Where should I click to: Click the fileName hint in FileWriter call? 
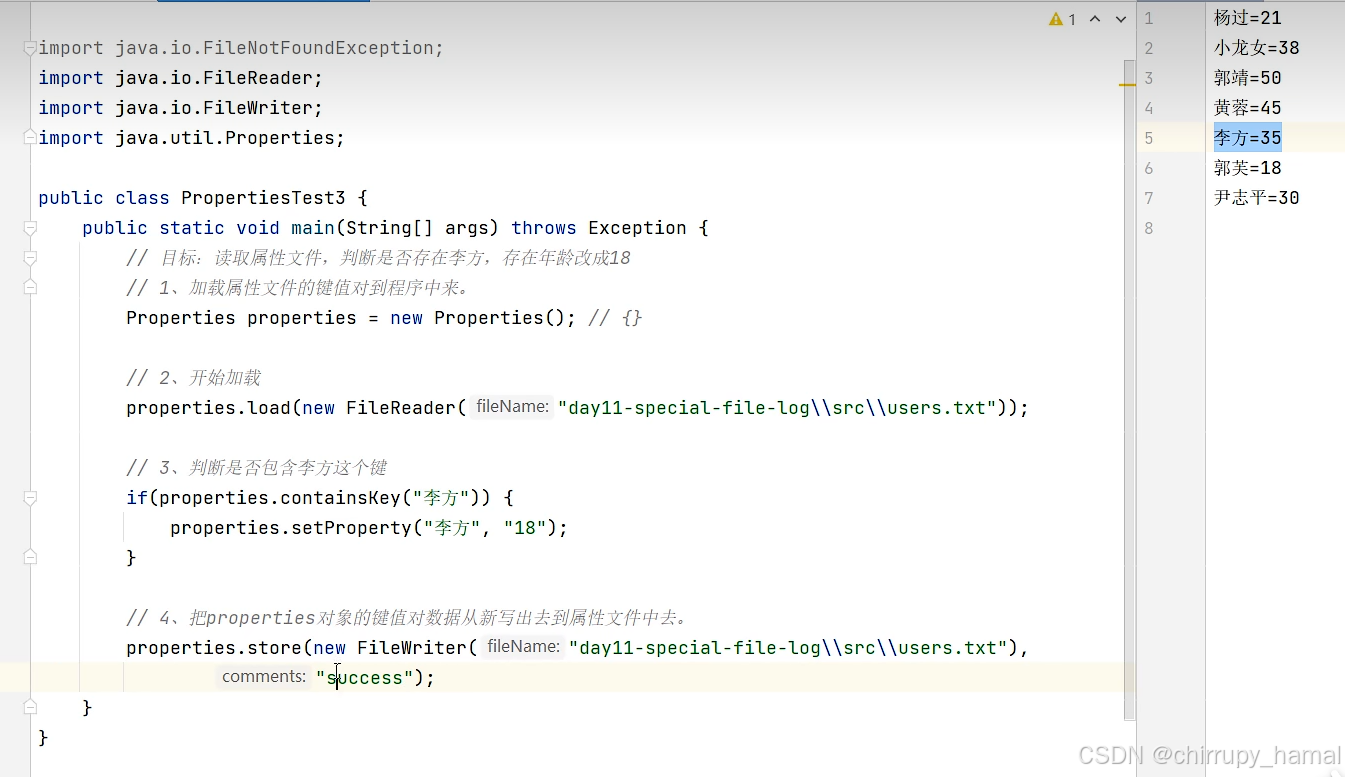click(x=523, y=647)
